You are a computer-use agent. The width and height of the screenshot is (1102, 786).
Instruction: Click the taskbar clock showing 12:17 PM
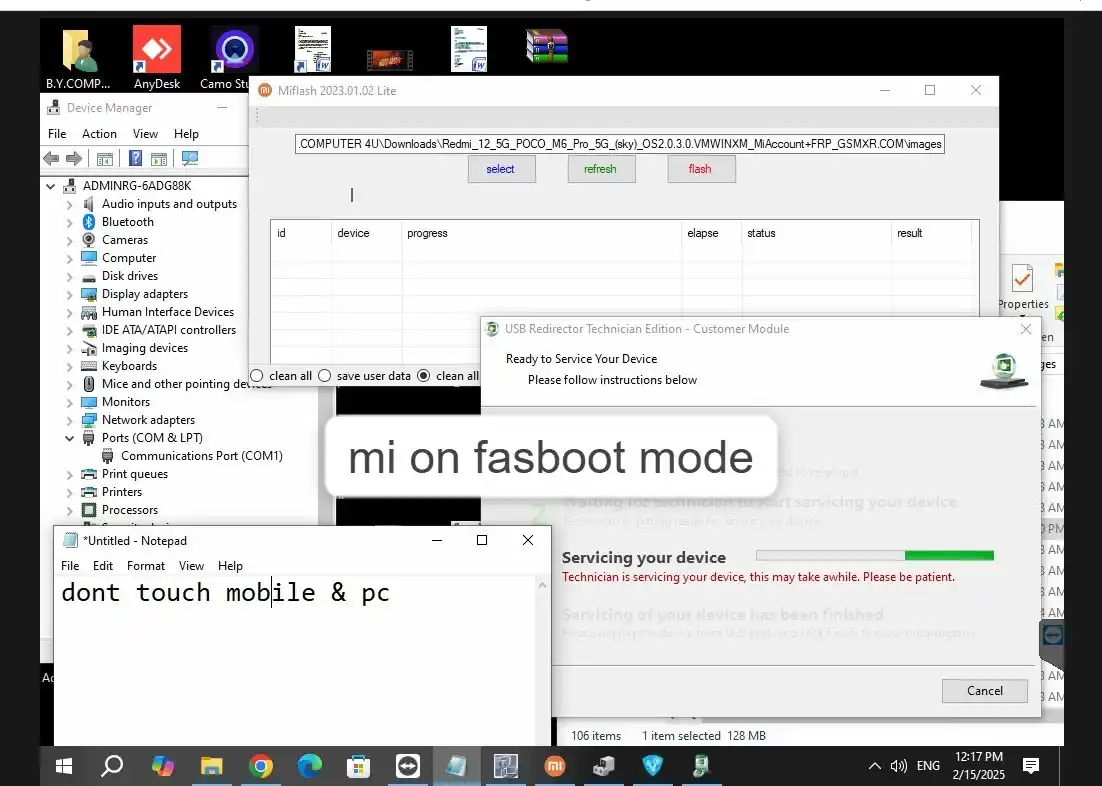tap(978, 766)
